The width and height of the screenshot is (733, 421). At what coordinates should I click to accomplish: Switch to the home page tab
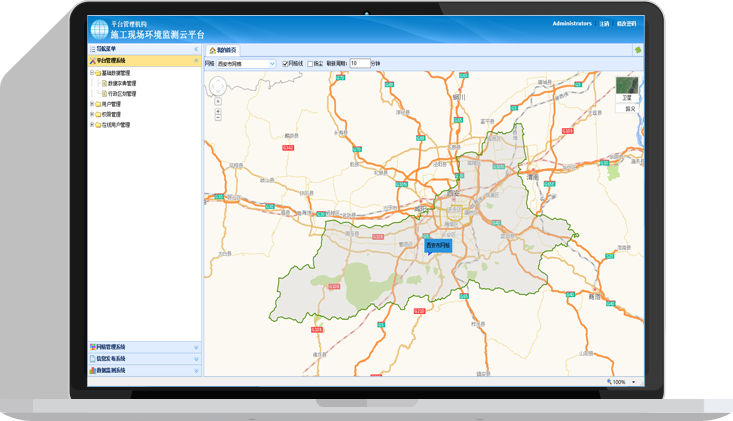point(223,50)
